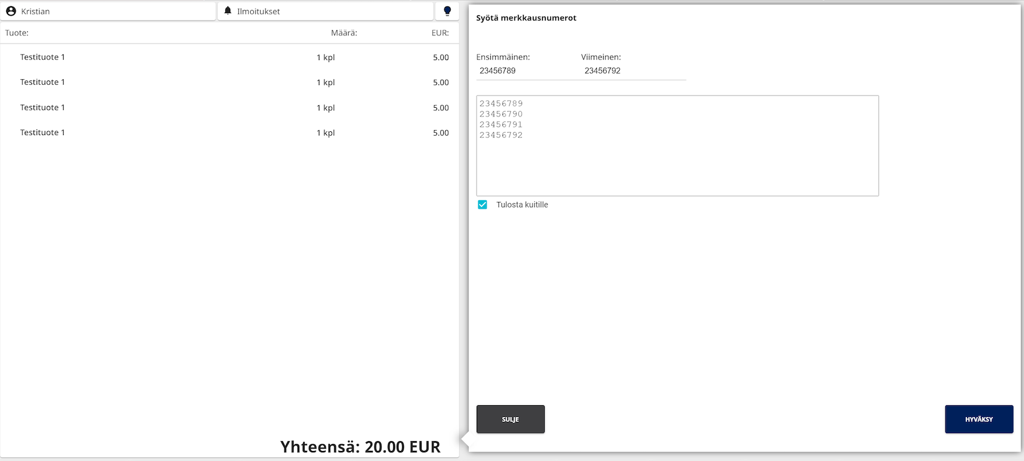Image resolution: width=1024 pixels, height=461 pixels.
Task: Click the Yhteensä 20.00 EUR total
Action: (360, 447)
